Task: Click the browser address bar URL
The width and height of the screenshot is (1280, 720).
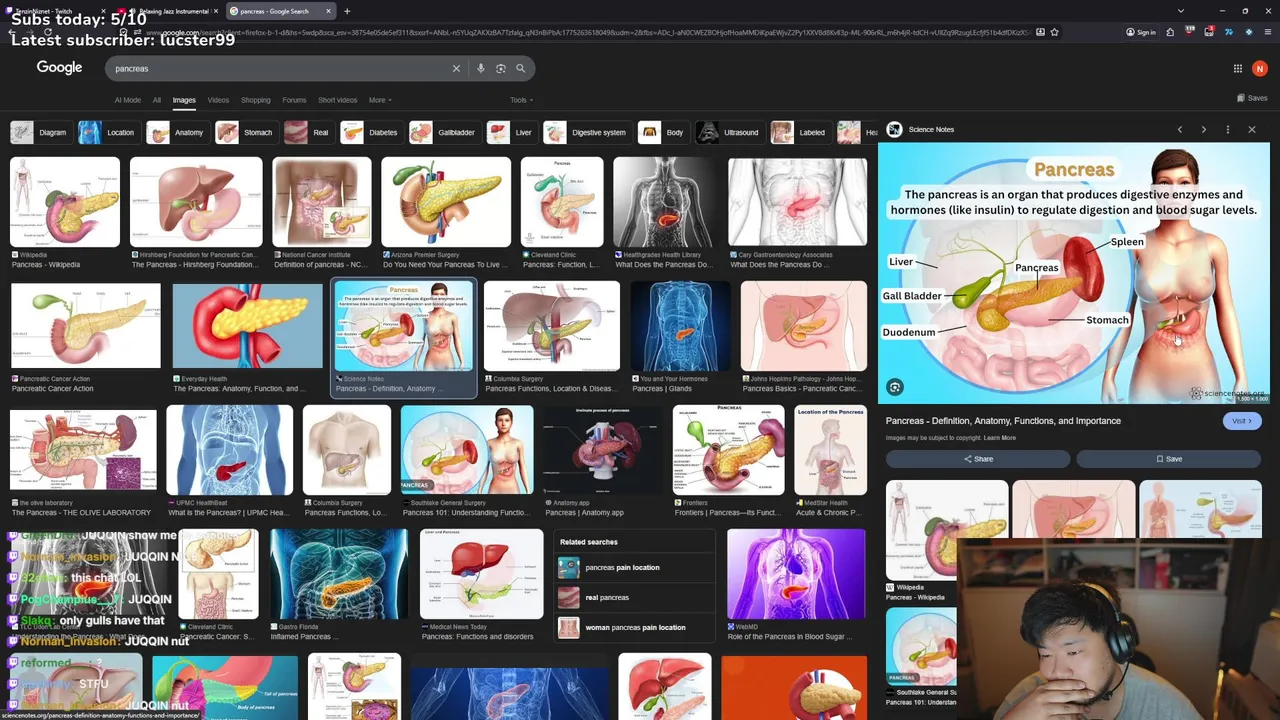Action: (x=590, y=32)
